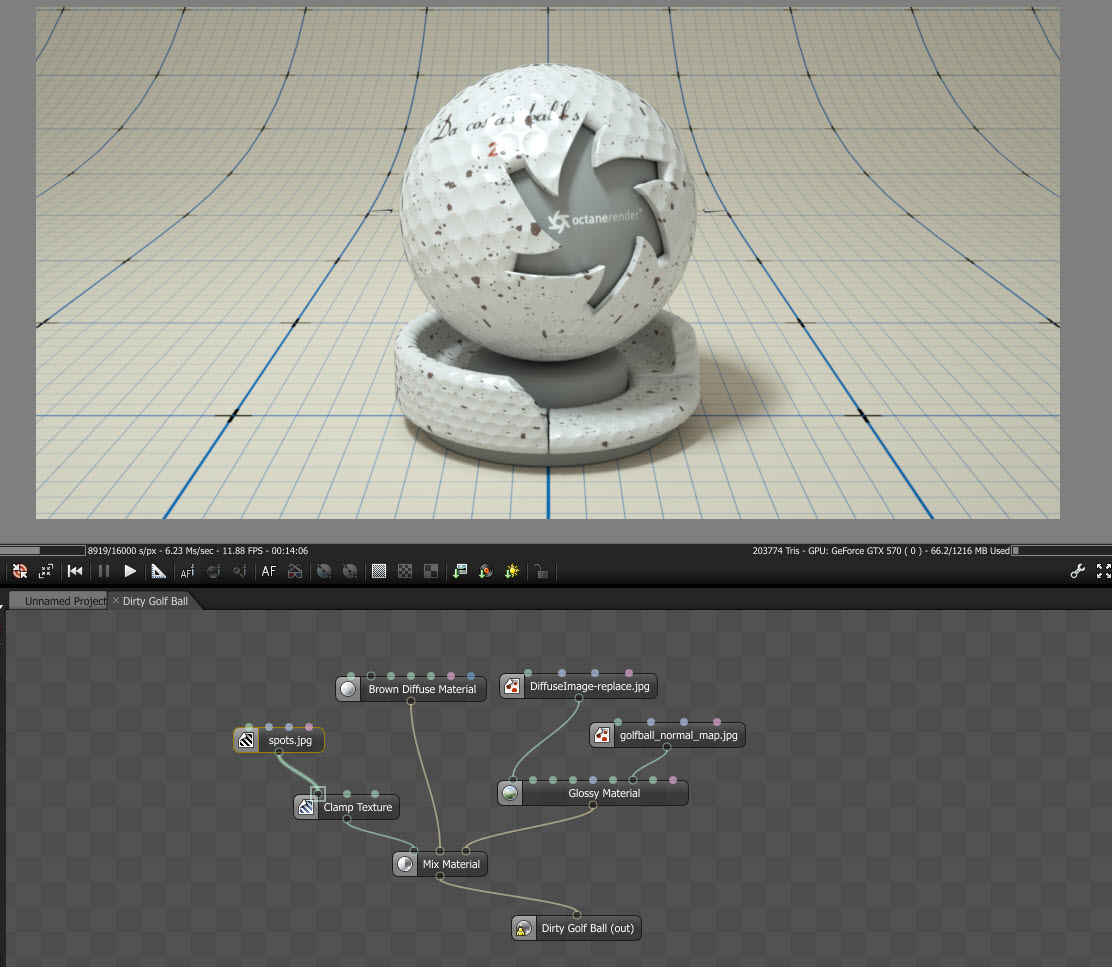The height and width of the screenshot is (967, 1112).
Task: Select the Mix Material node
Action: [440, 864]
